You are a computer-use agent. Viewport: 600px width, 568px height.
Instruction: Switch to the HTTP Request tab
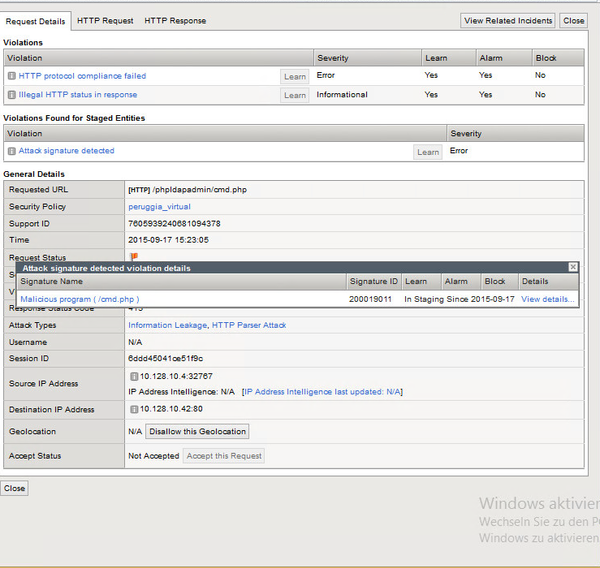[105, 20]
